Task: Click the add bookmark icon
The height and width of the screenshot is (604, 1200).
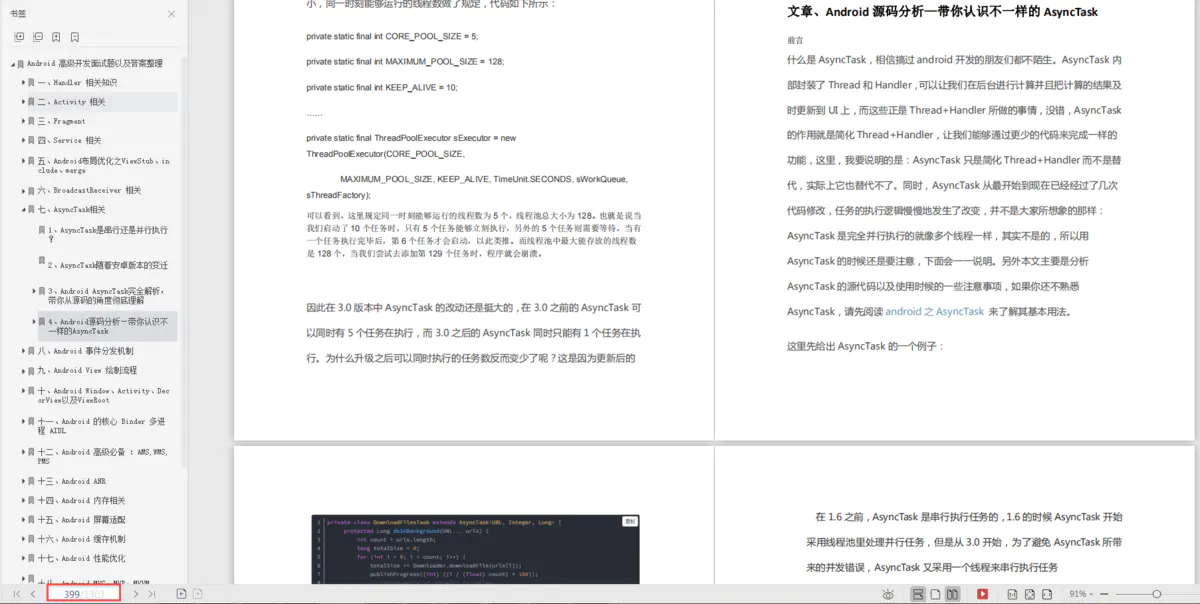Action: (56, 37)
